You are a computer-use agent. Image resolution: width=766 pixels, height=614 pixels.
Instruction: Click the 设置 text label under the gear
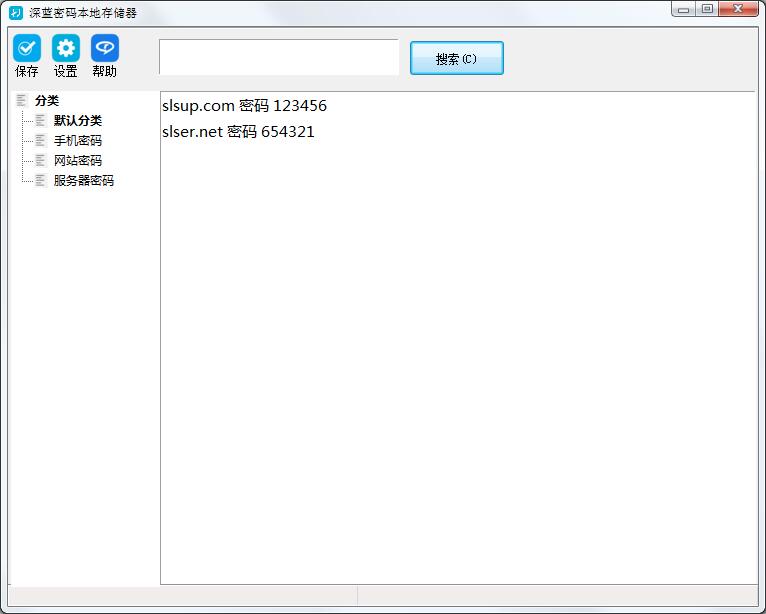66,72
